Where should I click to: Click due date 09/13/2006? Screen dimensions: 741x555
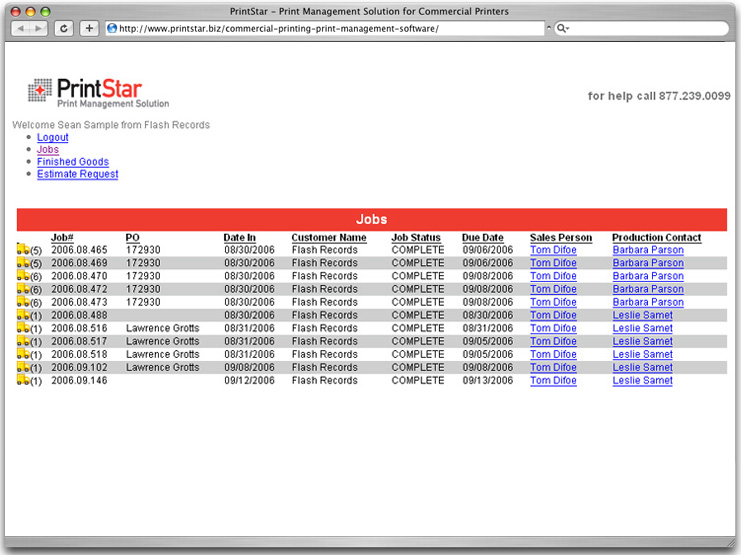pyautogui.click(x=488, y=381)
